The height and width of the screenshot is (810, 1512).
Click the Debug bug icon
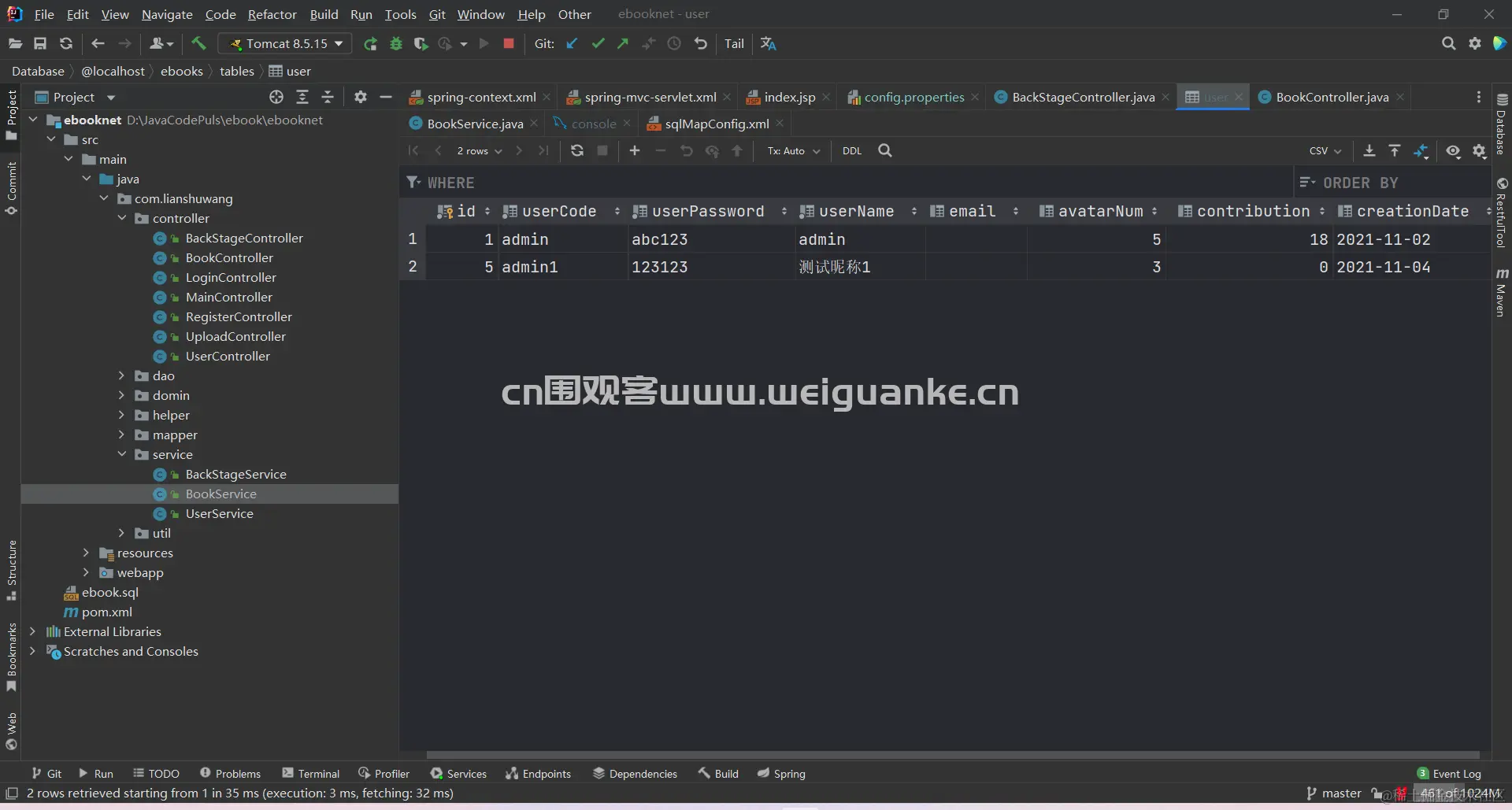pos(396,44)
